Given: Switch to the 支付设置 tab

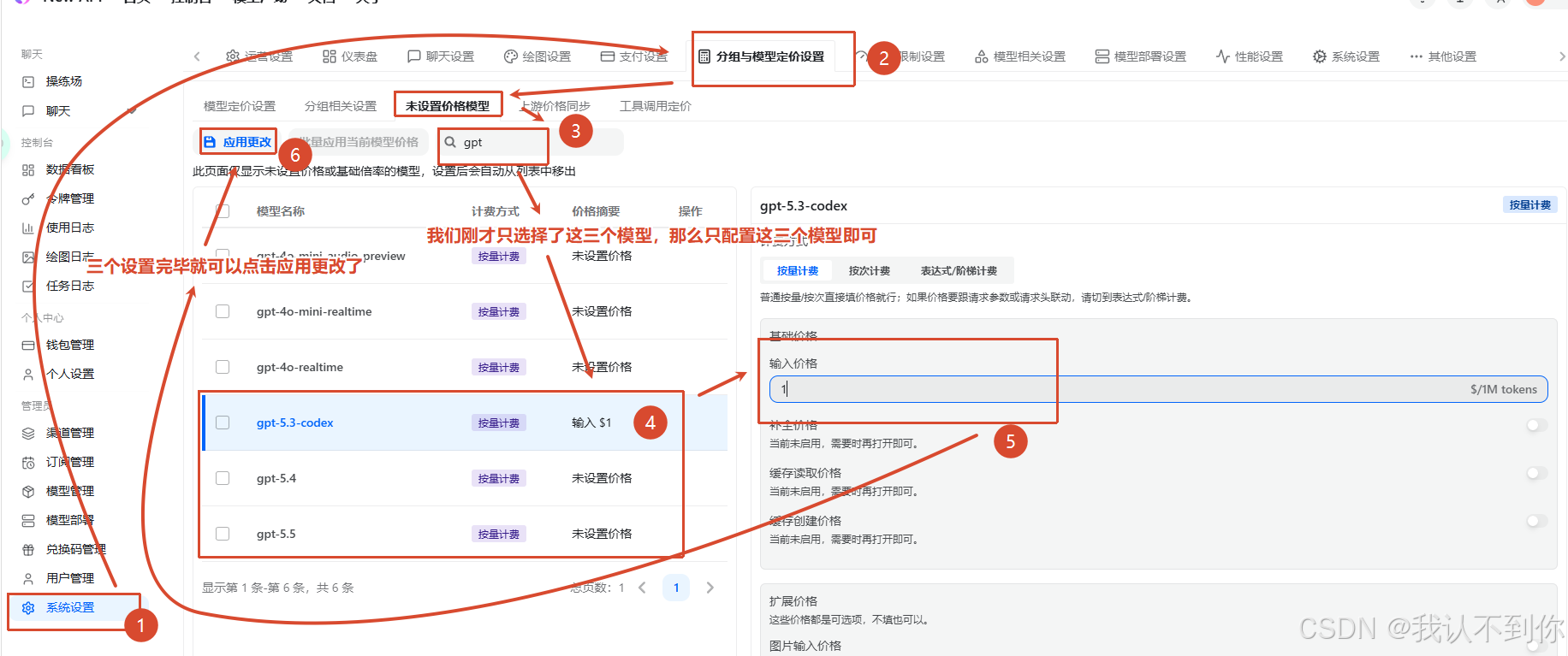Looking at the screenshot, I should coord(634,56).
